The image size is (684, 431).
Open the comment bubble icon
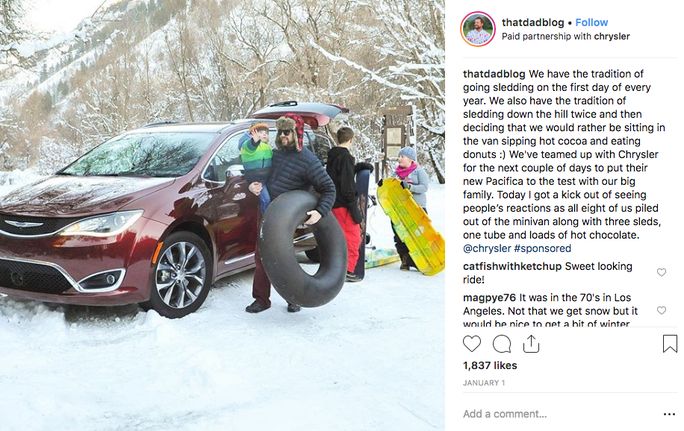point(502,344)
